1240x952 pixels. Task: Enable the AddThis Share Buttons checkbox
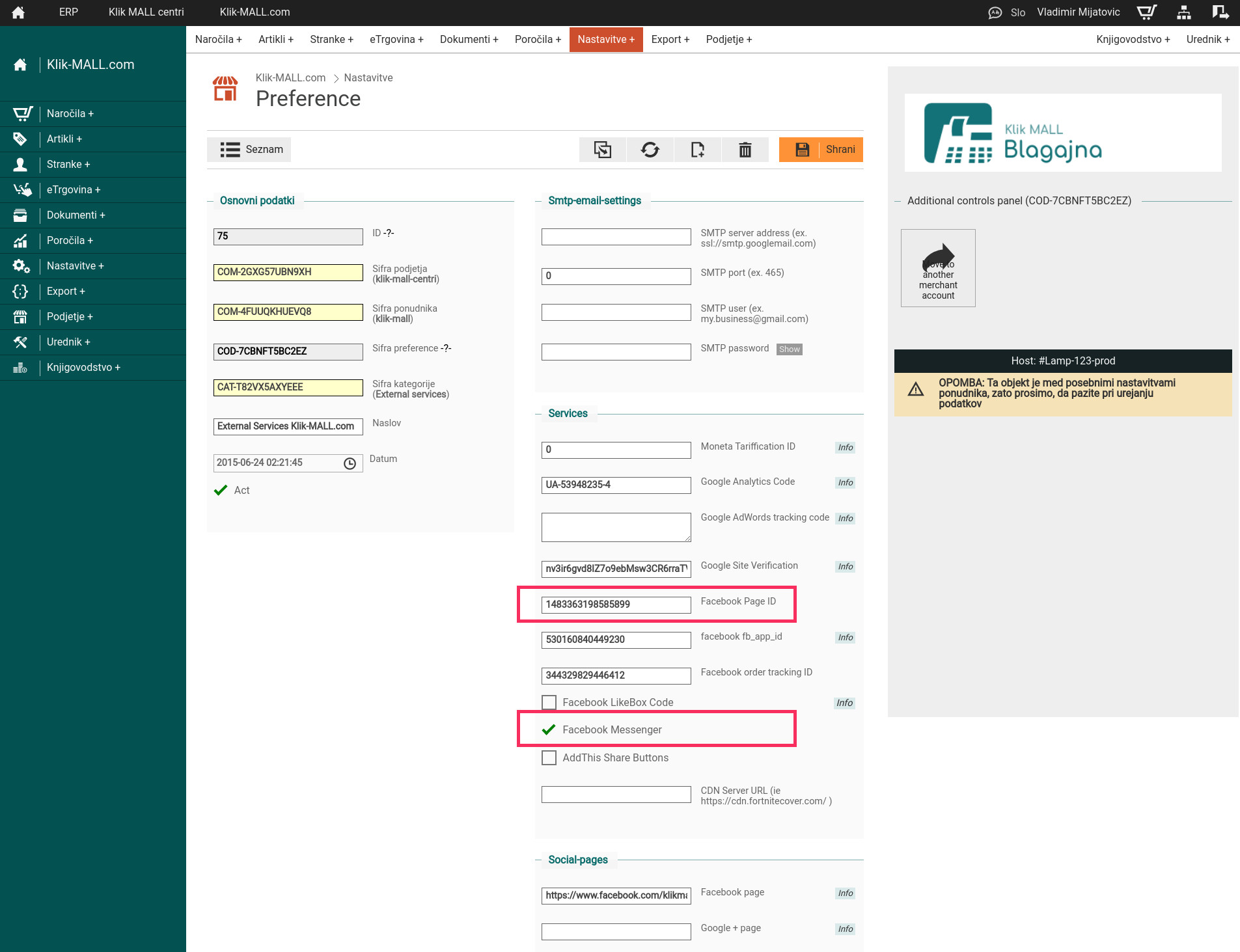[x=549, y=758]
